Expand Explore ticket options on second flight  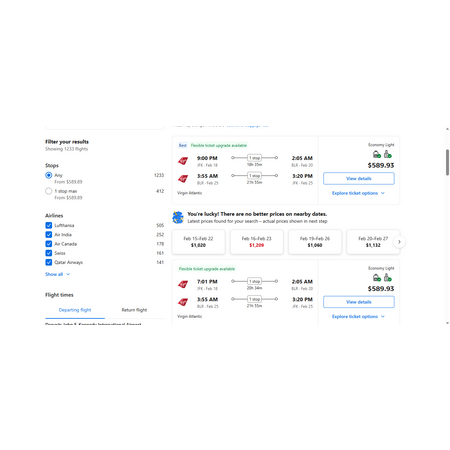tap(358, 316)
